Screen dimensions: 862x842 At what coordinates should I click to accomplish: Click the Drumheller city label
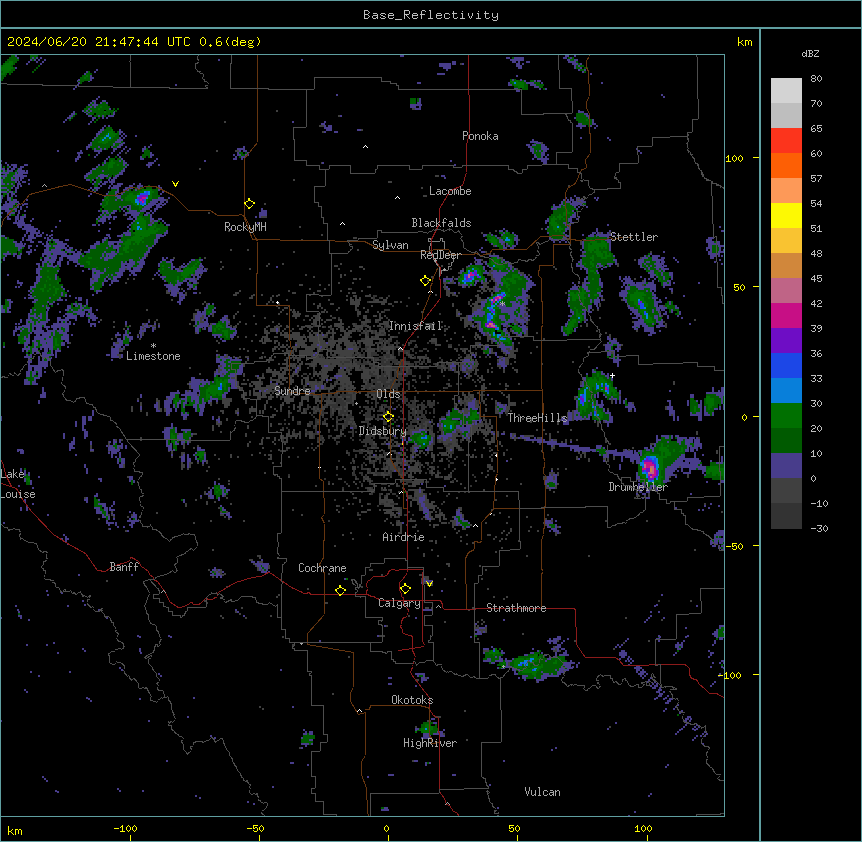coord(638,487)
